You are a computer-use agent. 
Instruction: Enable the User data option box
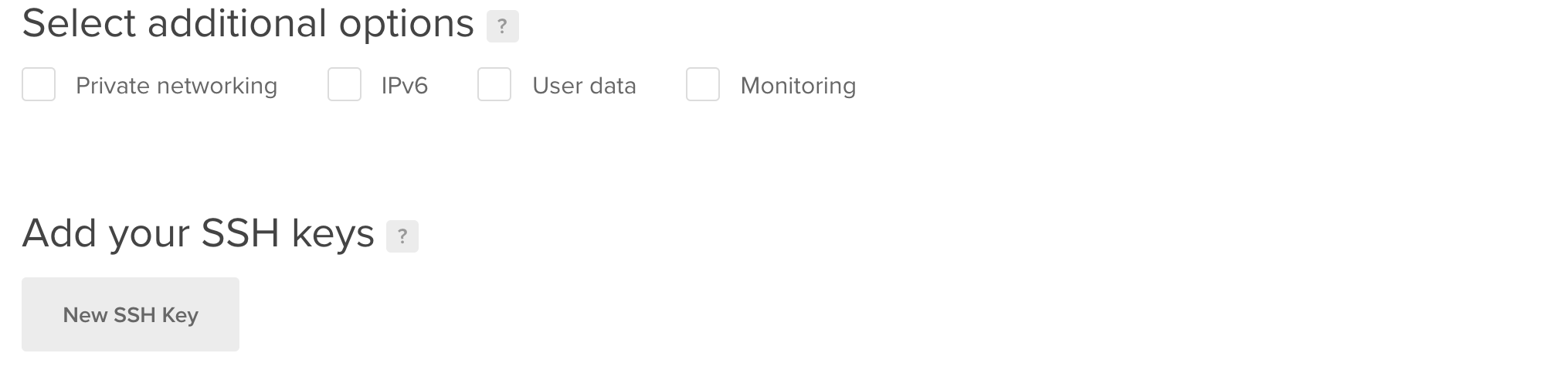point(494,84)
